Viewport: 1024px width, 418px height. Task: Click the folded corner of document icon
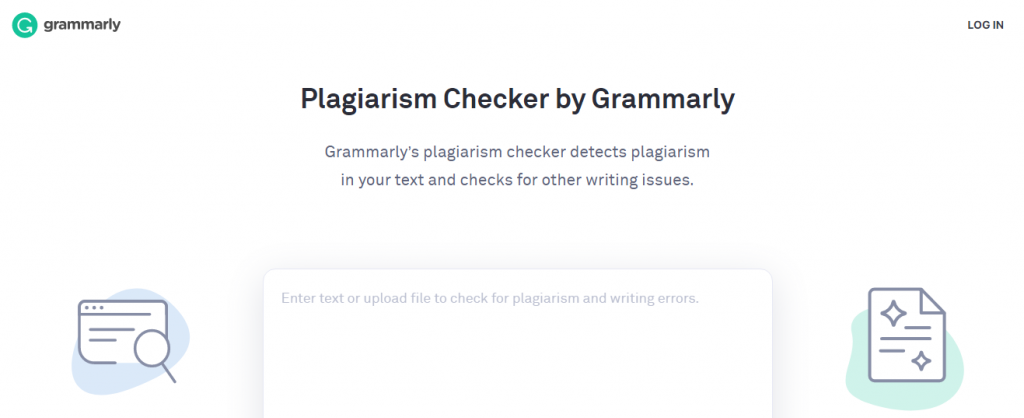933,300
